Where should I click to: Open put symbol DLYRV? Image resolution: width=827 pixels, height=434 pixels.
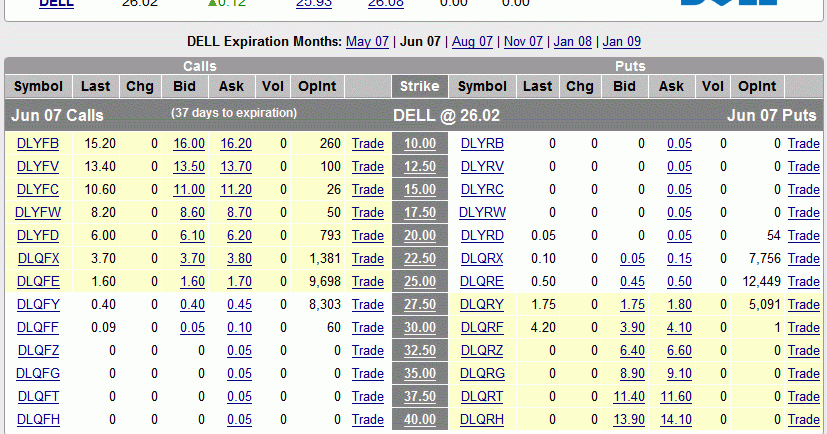(x=482, y=167)
